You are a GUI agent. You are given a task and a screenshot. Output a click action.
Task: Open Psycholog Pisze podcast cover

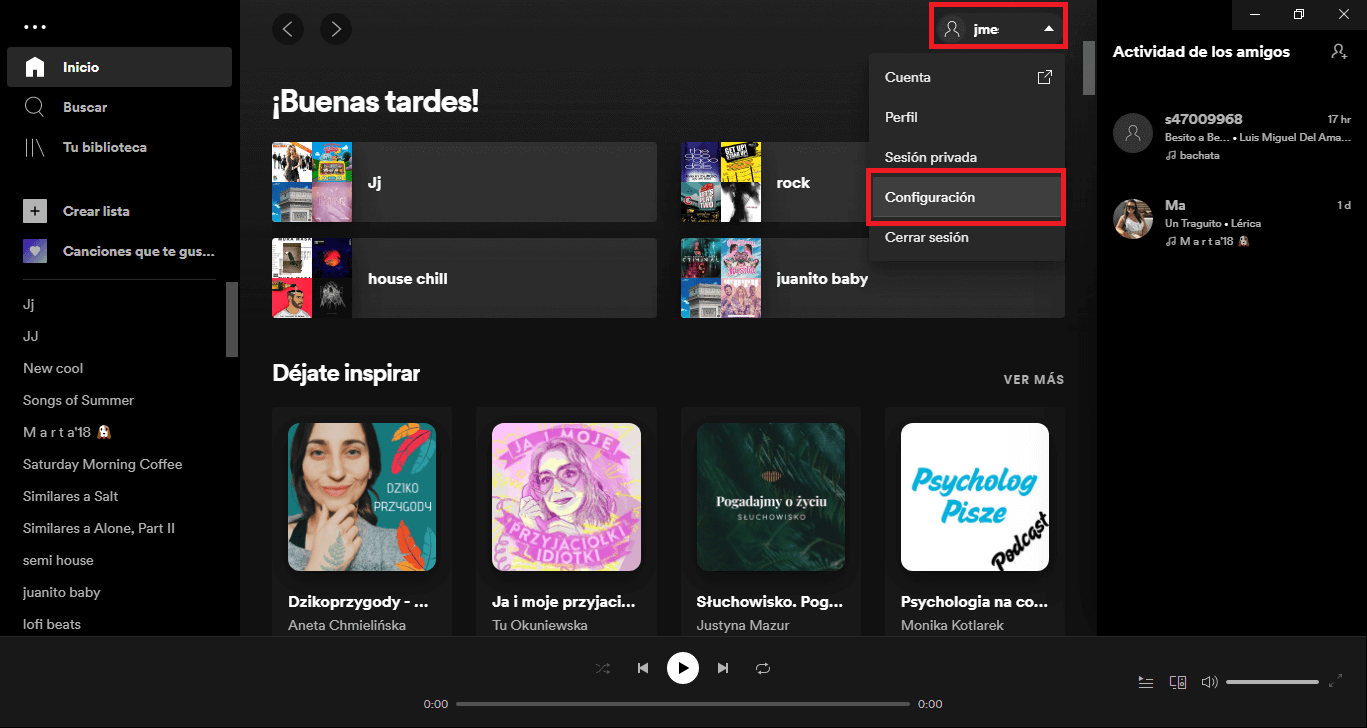[975, 497]
